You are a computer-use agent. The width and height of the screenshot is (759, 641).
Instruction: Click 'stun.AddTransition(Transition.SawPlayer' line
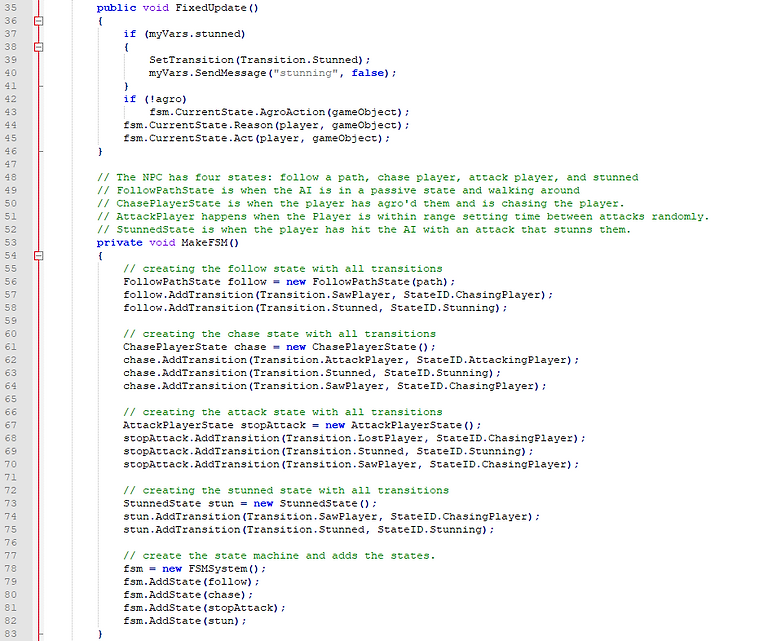click(x=332, y=517)
